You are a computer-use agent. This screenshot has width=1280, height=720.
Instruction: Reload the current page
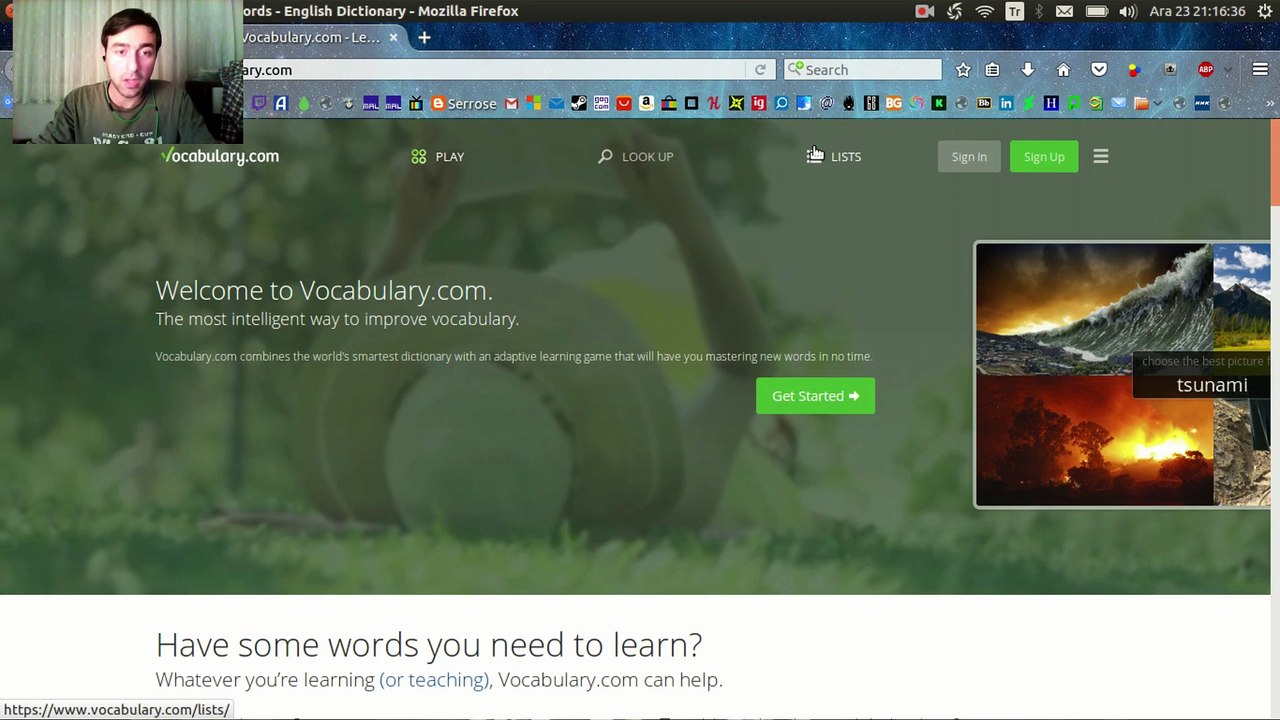coord(760,70)
